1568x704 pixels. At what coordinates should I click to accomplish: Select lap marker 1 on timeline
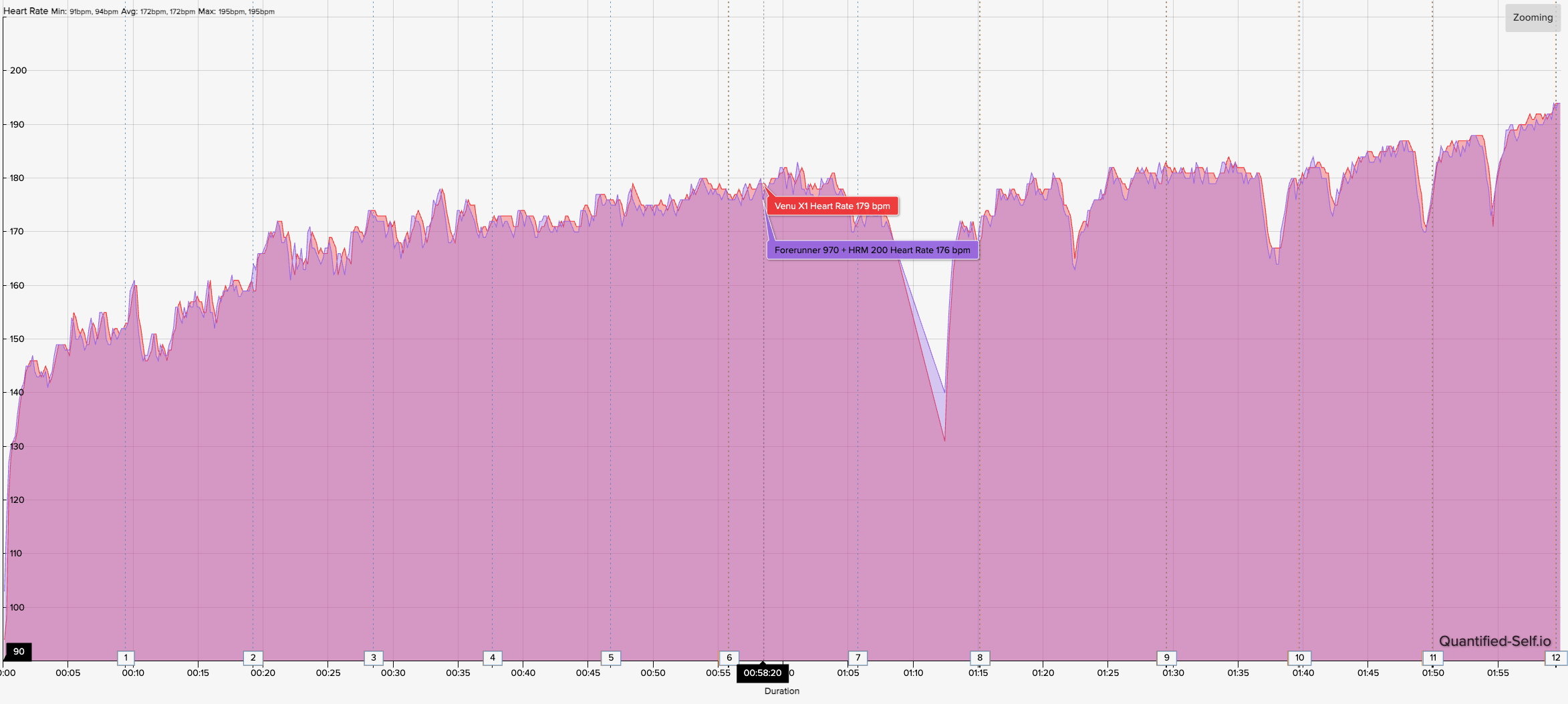tap(126, 657)
